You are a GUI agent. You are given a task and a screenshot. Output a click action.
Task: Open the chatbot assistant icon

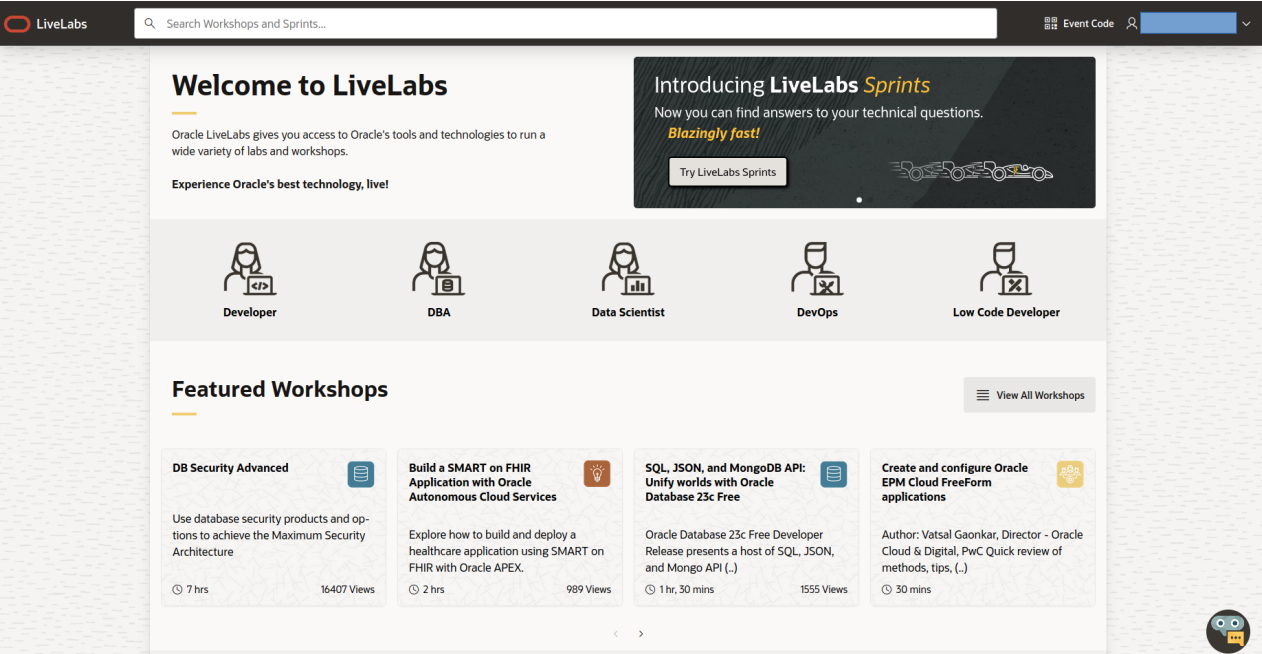tap(1228, 630)
